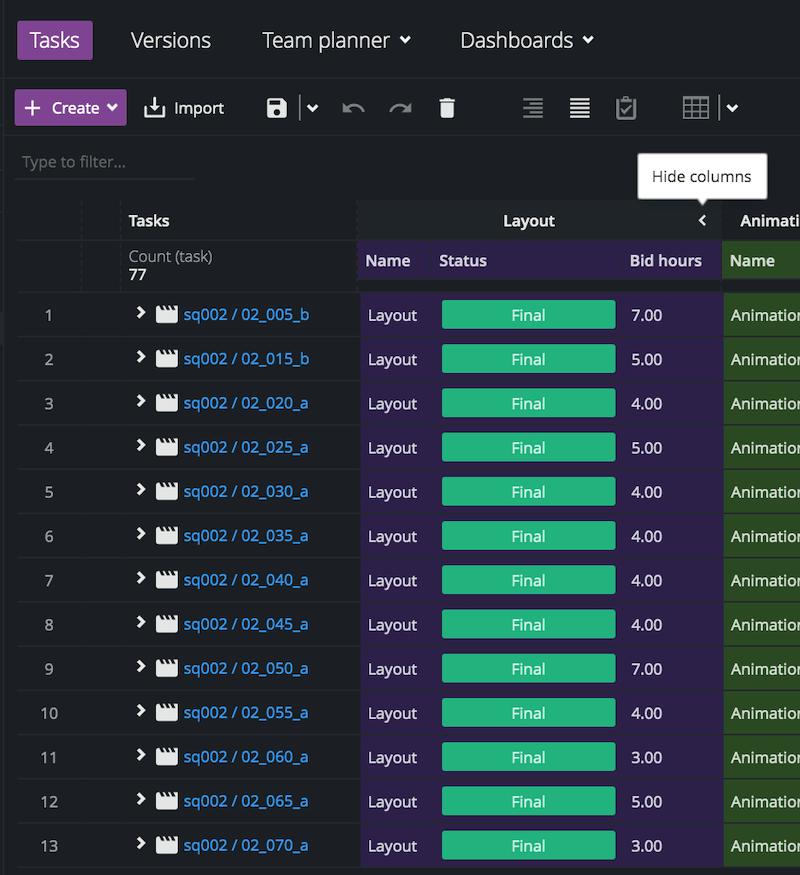Click clapperboard icon of 02_025_a
This screenshot has width=800, height=875.
pos(166,446)
